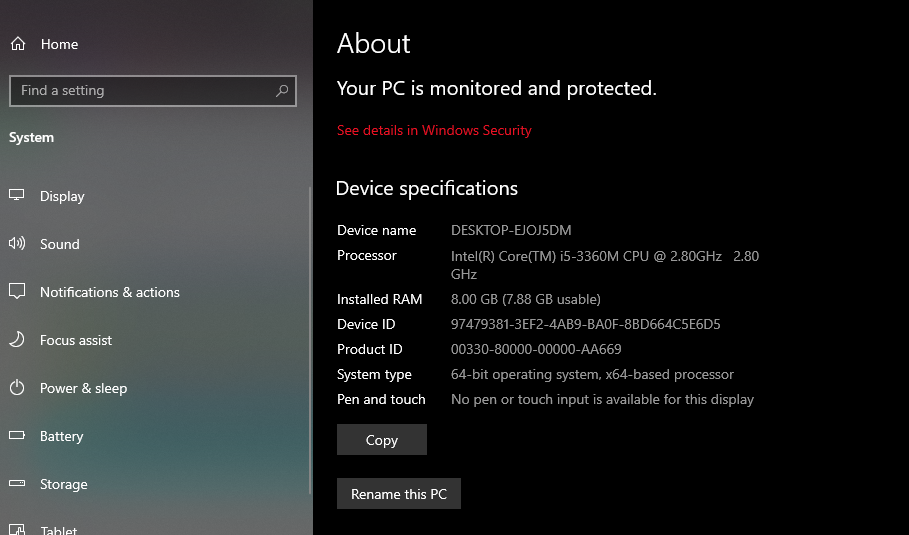The height and width of the screenshot is (535, 909).
Task: Click No pen or touch input text
Action: (602, 399)
